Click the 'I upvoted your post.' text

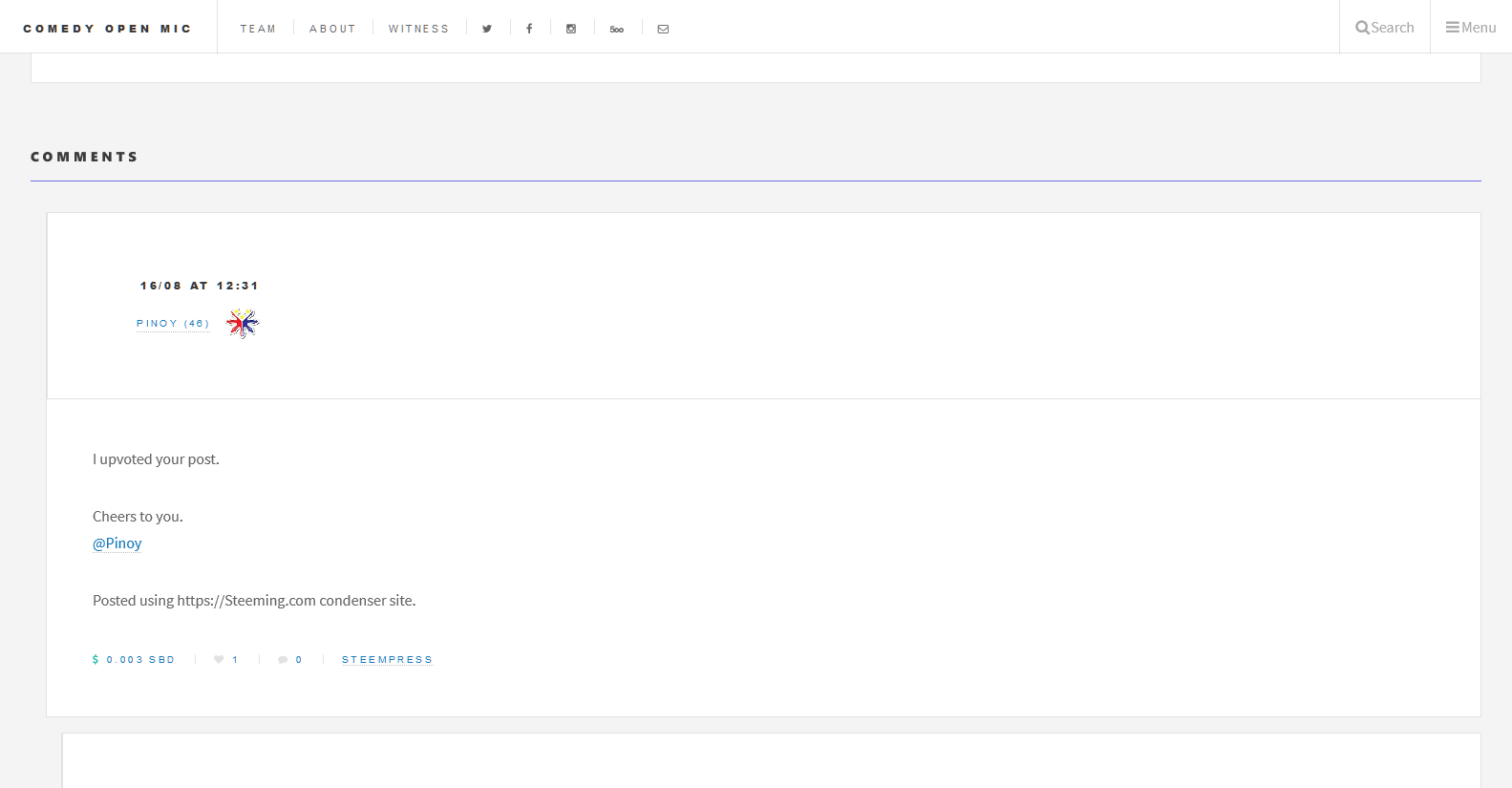point(156,459)
